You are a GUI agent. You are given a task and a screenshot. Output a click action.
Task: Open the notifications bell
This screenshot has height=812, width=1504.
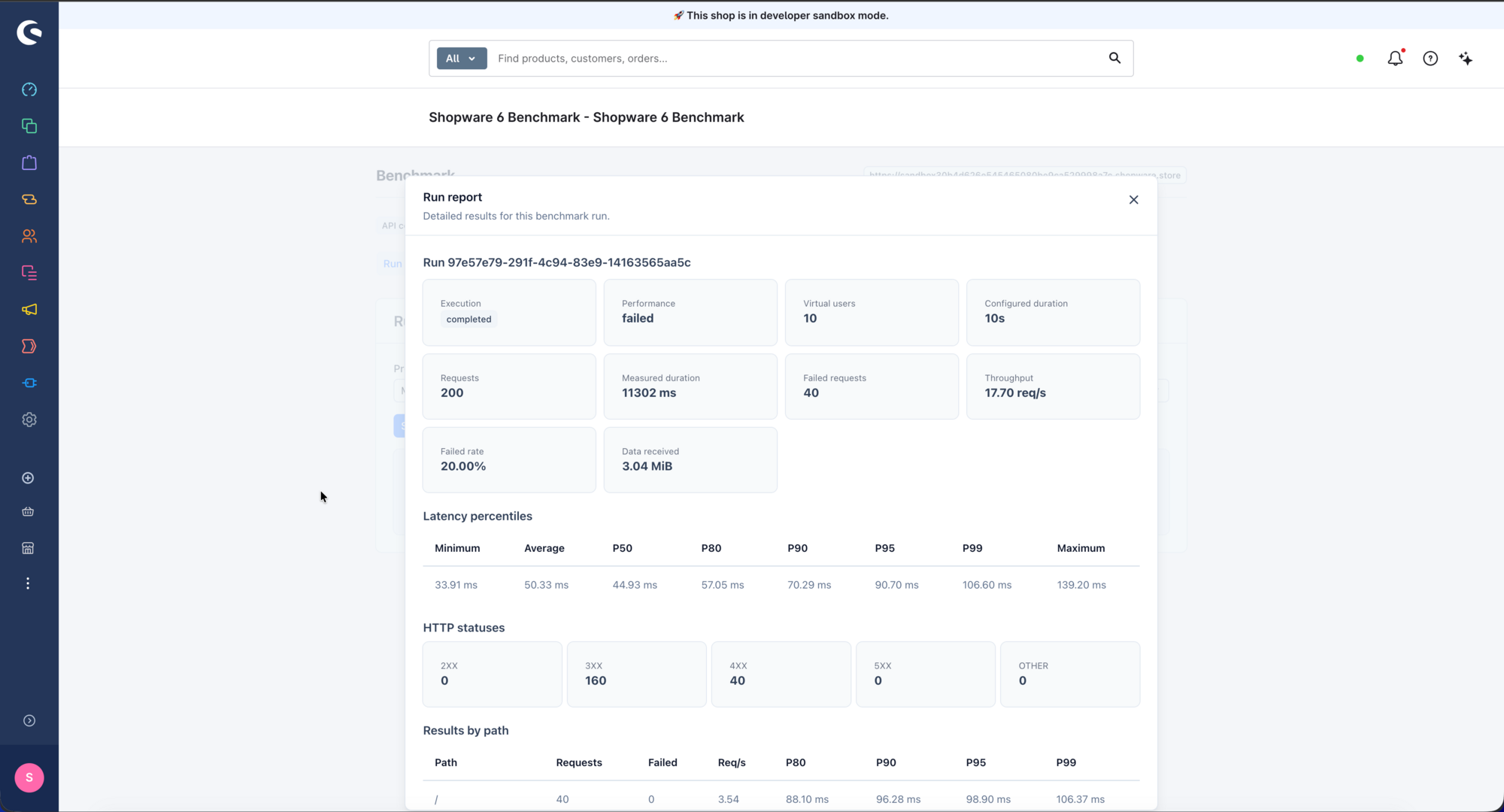tap(1396, 58)
